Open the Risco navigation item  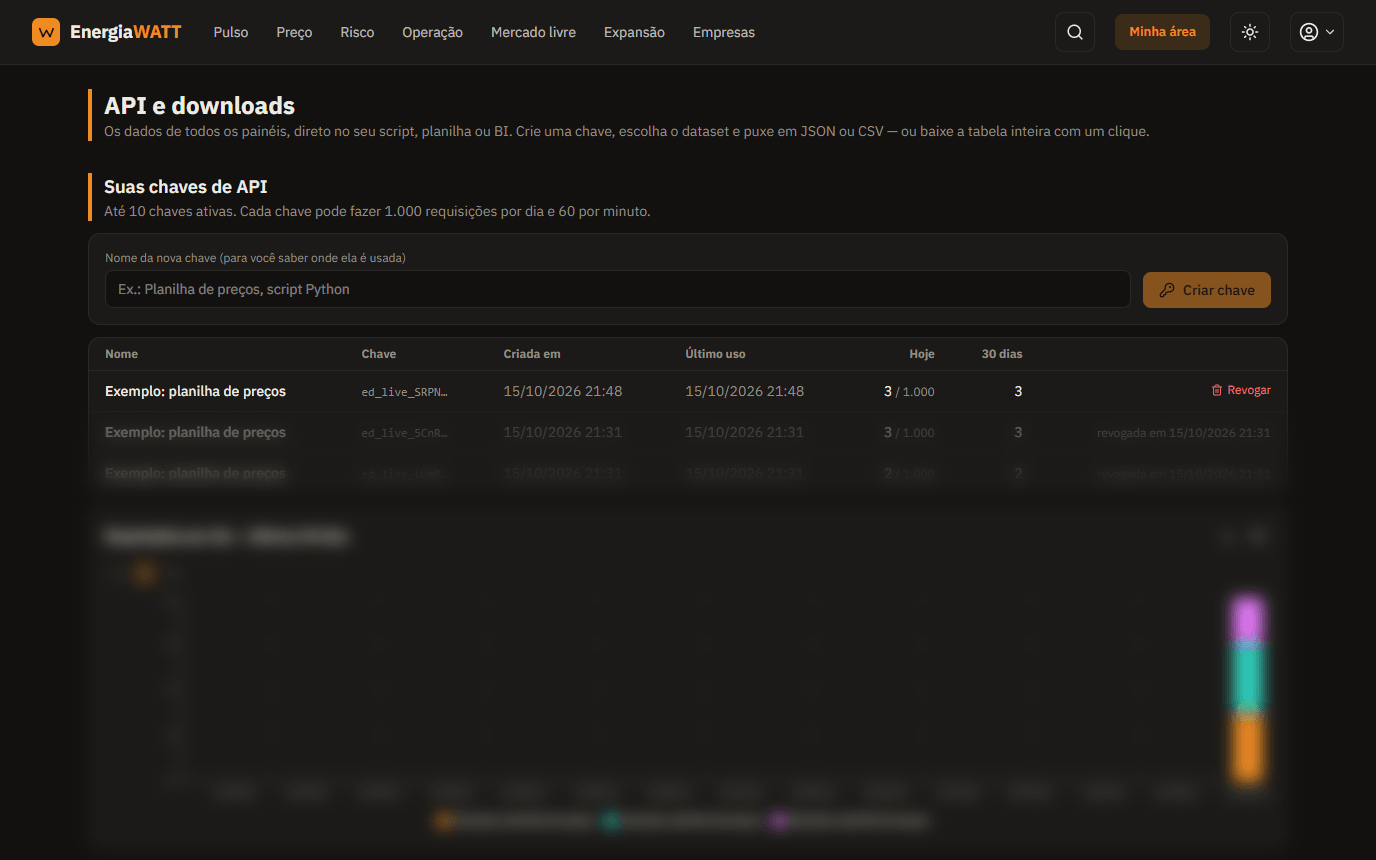point(357,32)
